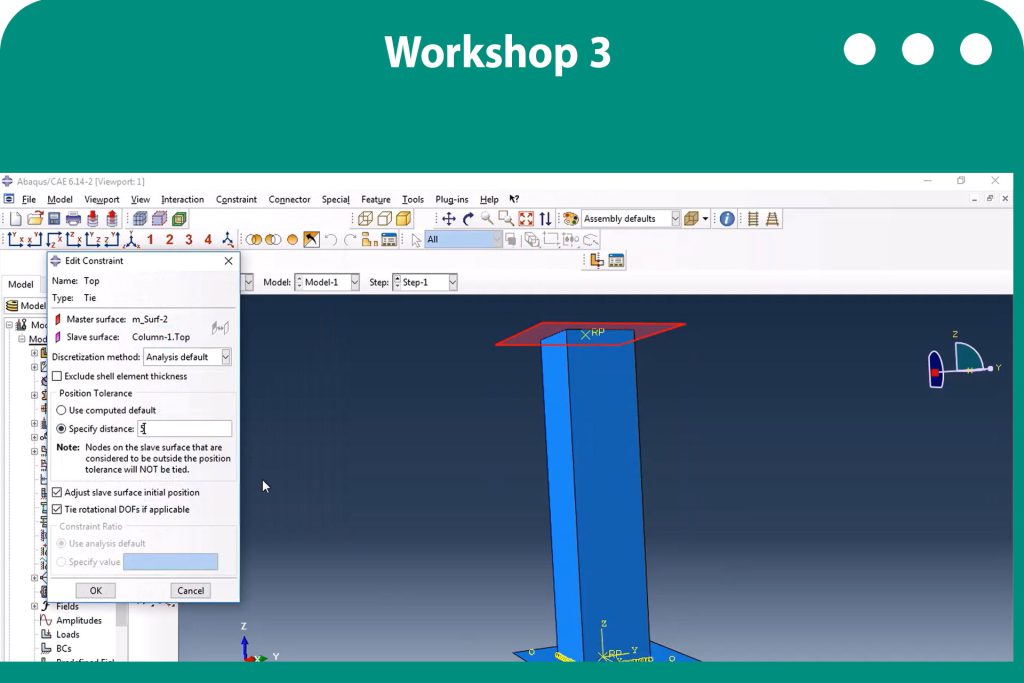Expand the Fields tree node

pos(35,606)
